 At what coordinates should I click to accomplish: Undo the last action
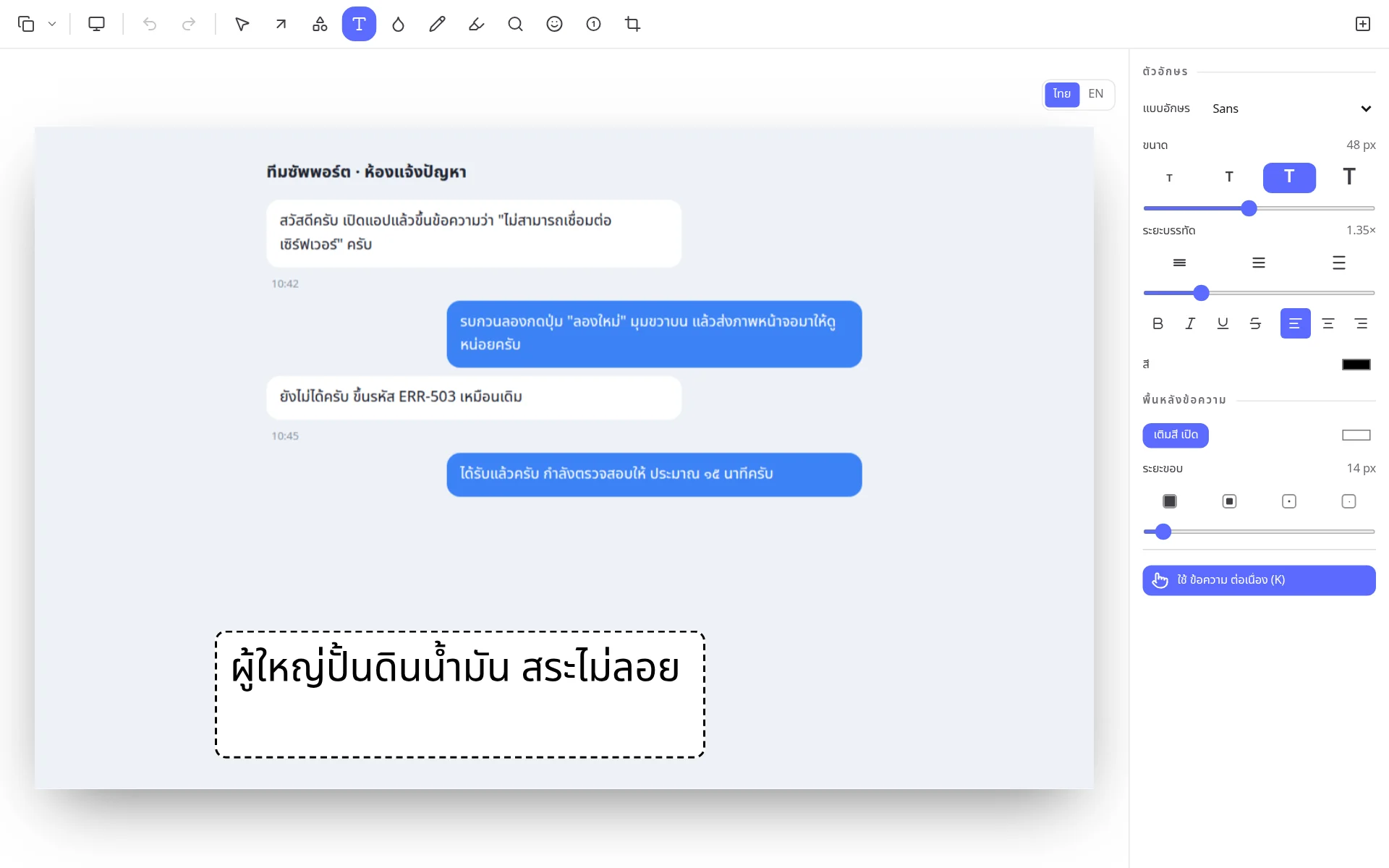(x=150, y=24)
